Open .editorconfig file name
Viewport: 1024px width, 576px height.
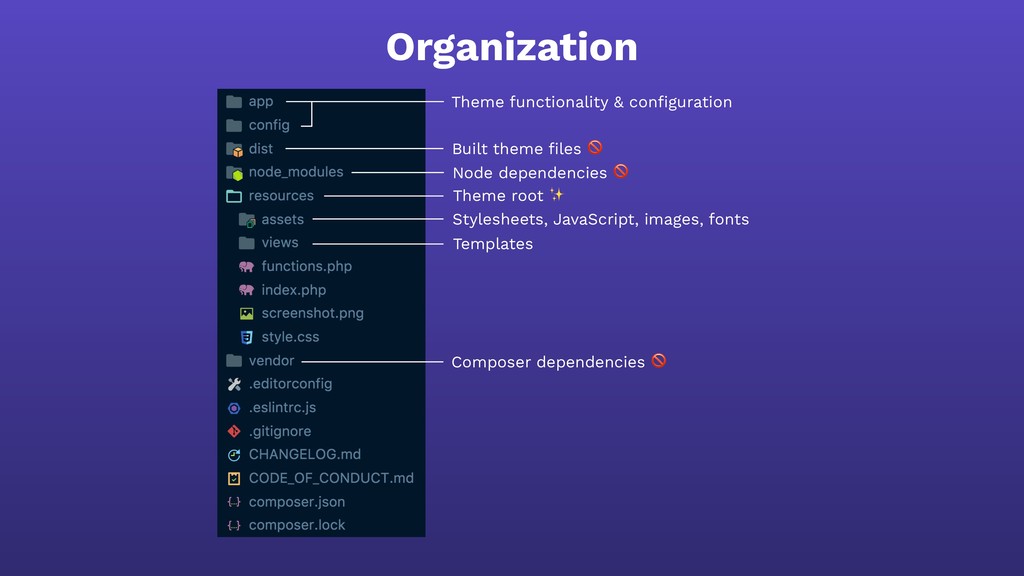[x=290, y=384]
